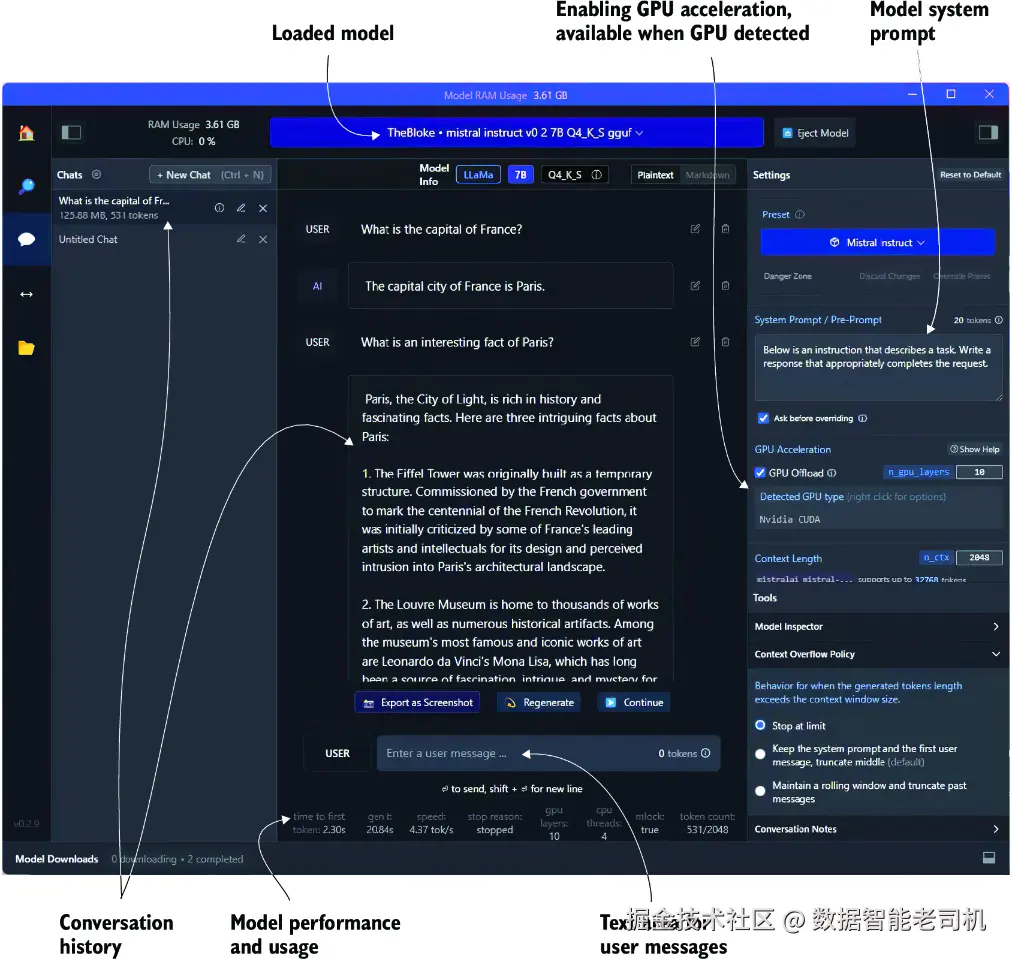Click the Nvidia CUDA detected GPU type text
The width and height of the screenshot is (1012, 959).
[x=789, y=520]
